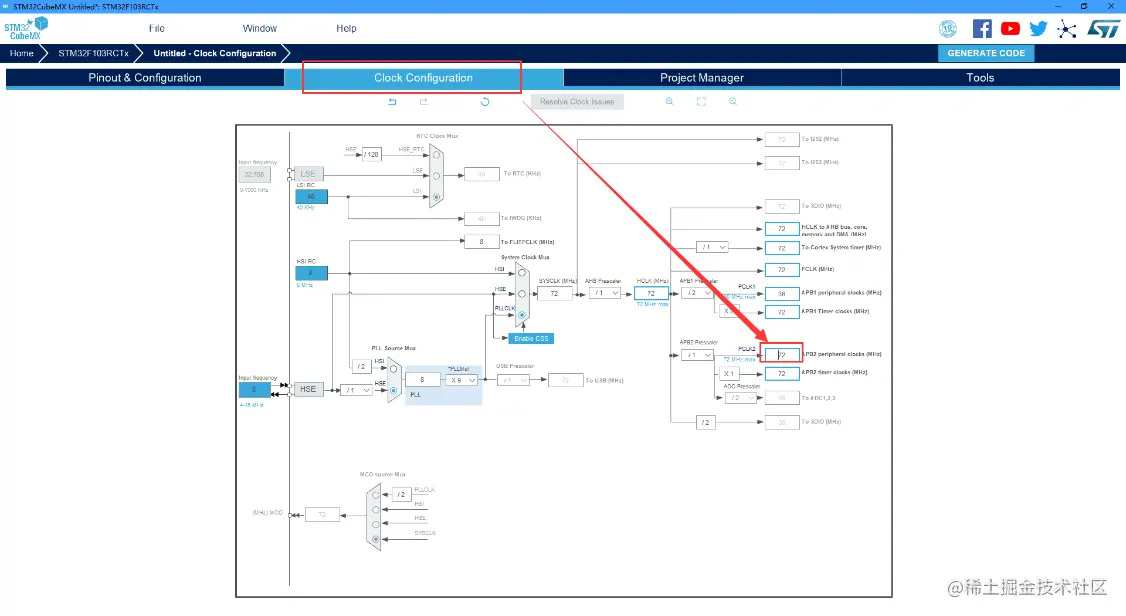Click the LSE input frequency 32.768 field

click(x=254, y=174)
